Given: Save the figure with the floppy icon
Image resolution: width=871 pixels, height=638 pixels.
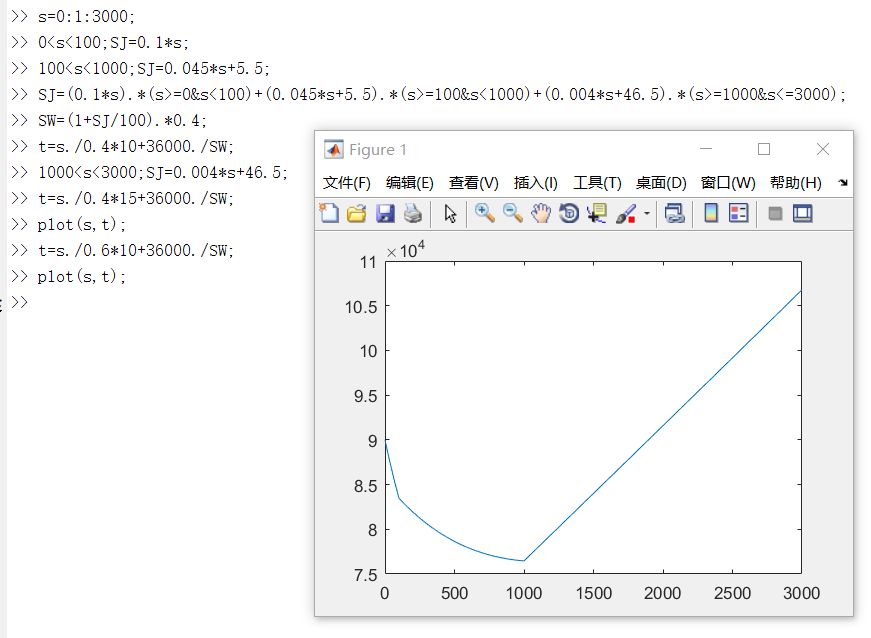Looking at the screenshot, I should tap(385, 213).
